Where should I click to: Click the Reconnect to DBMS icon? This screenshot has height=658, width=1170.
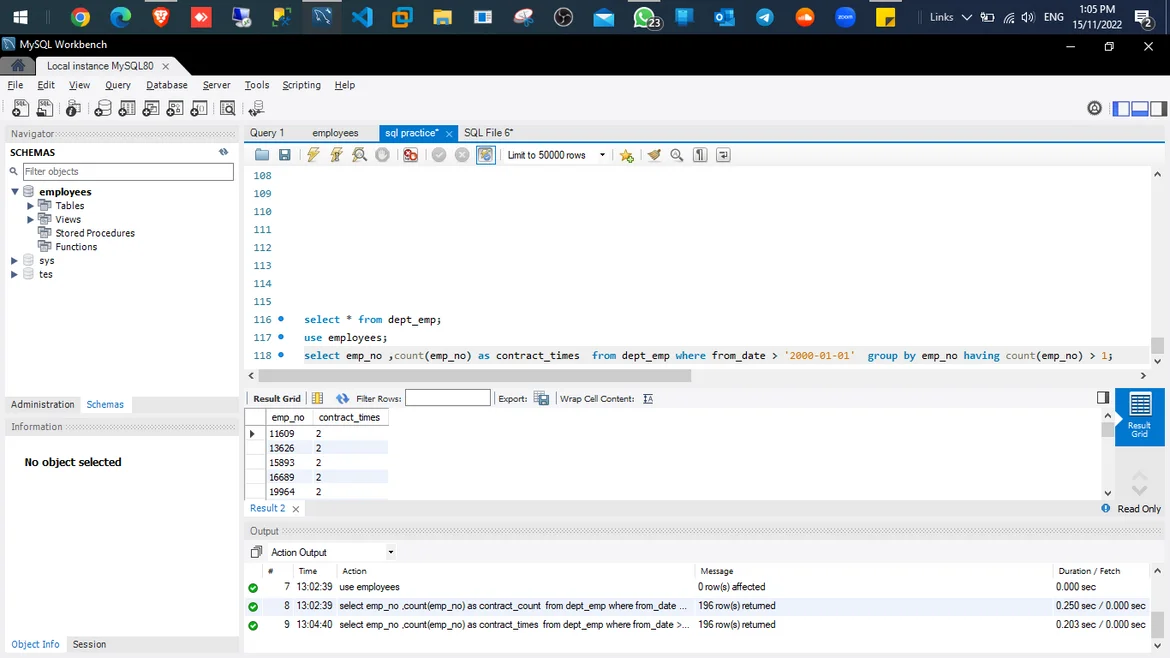256,109
